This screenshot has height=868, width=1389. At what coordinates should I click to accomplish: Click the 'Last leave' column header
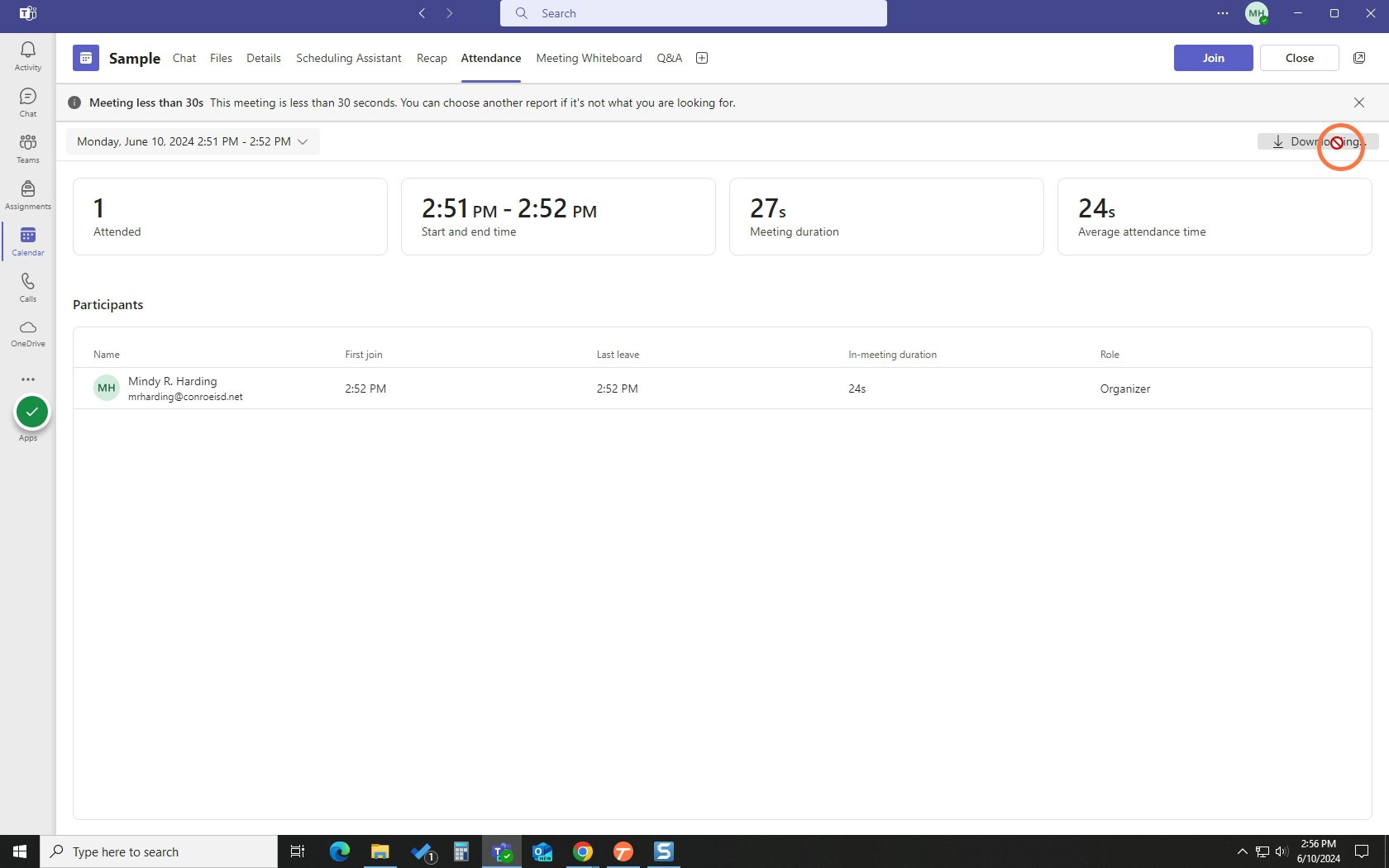[x=618, y=355]
